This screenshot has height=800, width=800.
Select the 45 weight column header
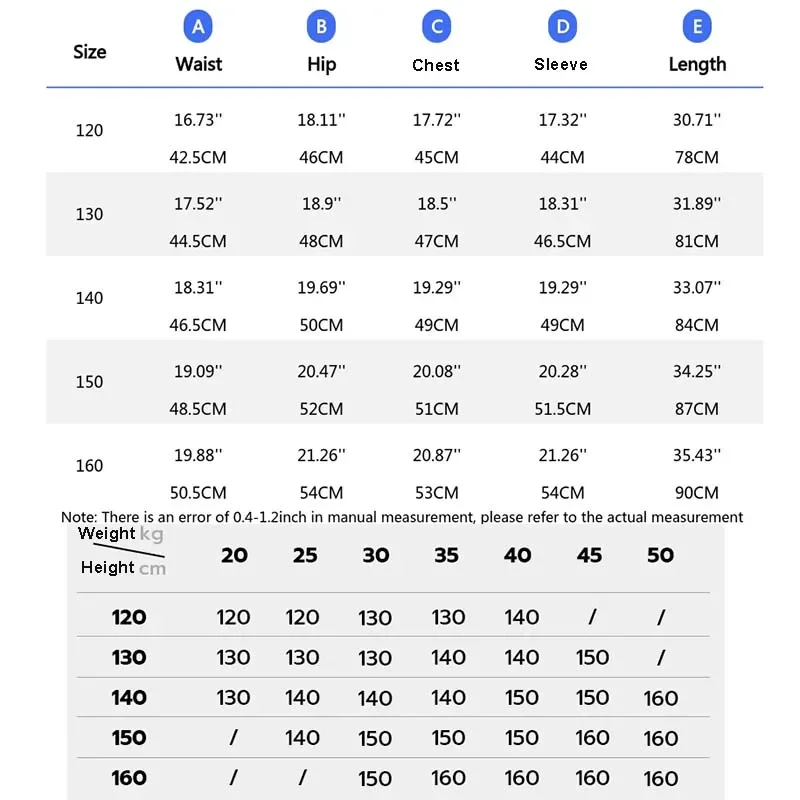[589, 555]
